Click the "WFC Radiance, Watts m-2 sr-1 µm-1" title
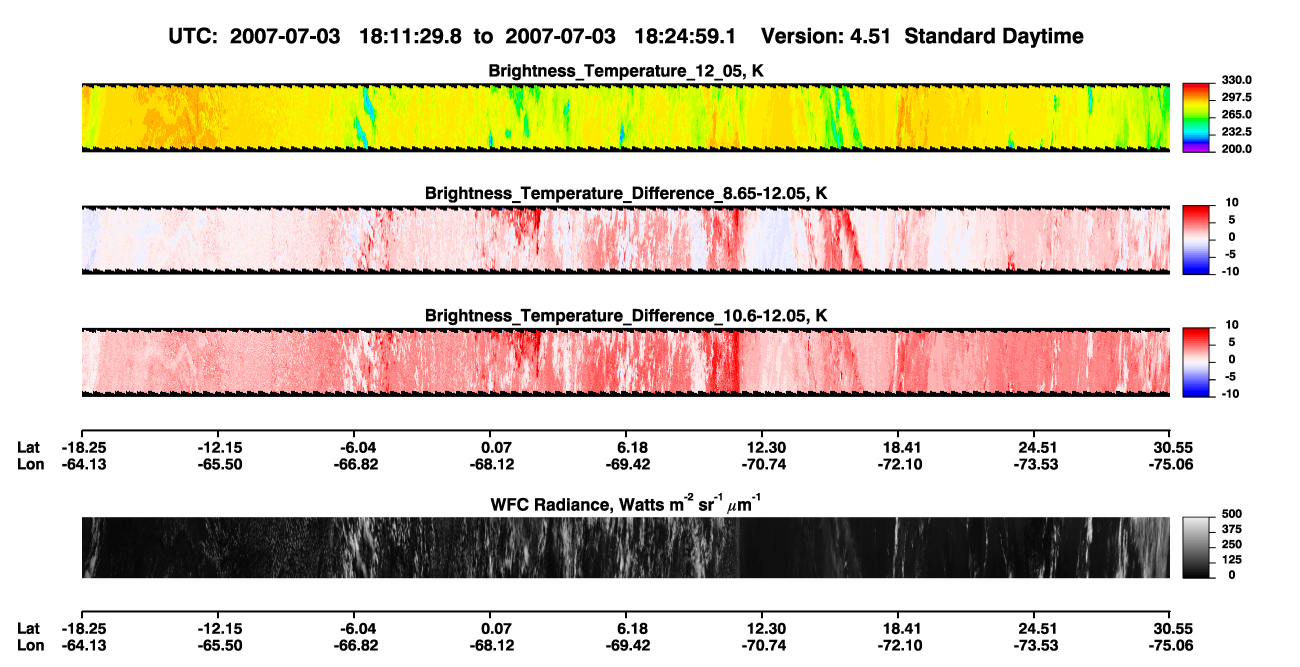Viewport: 1300px width, 667px height. click(626, 504)
